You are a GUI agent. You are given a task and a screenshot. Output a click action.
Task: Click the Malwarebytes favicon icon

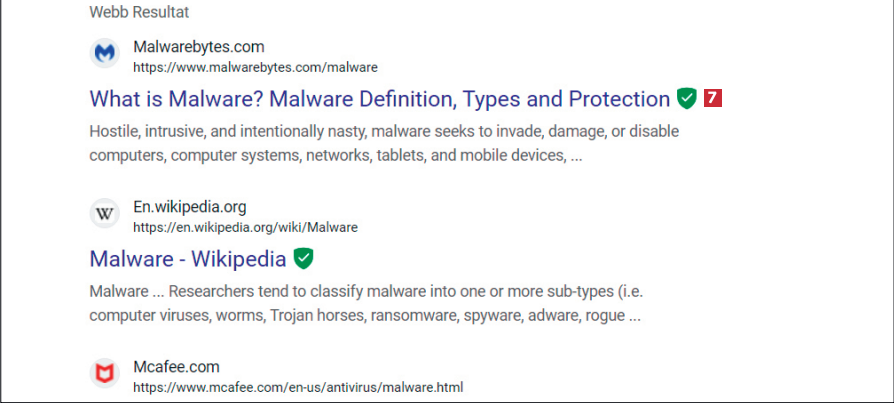tap(104, 54)
